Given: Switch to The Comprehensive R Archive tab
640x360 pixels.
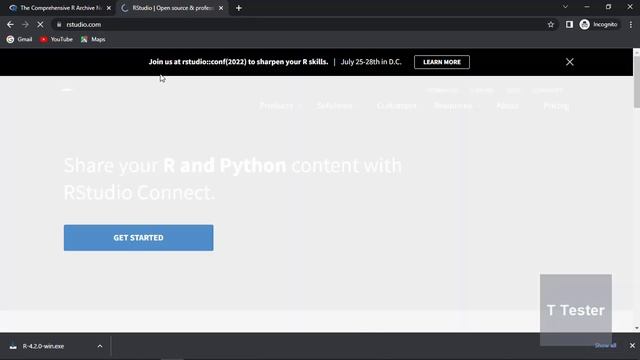Looking at the screenshot, I should (x=60, y=8).
